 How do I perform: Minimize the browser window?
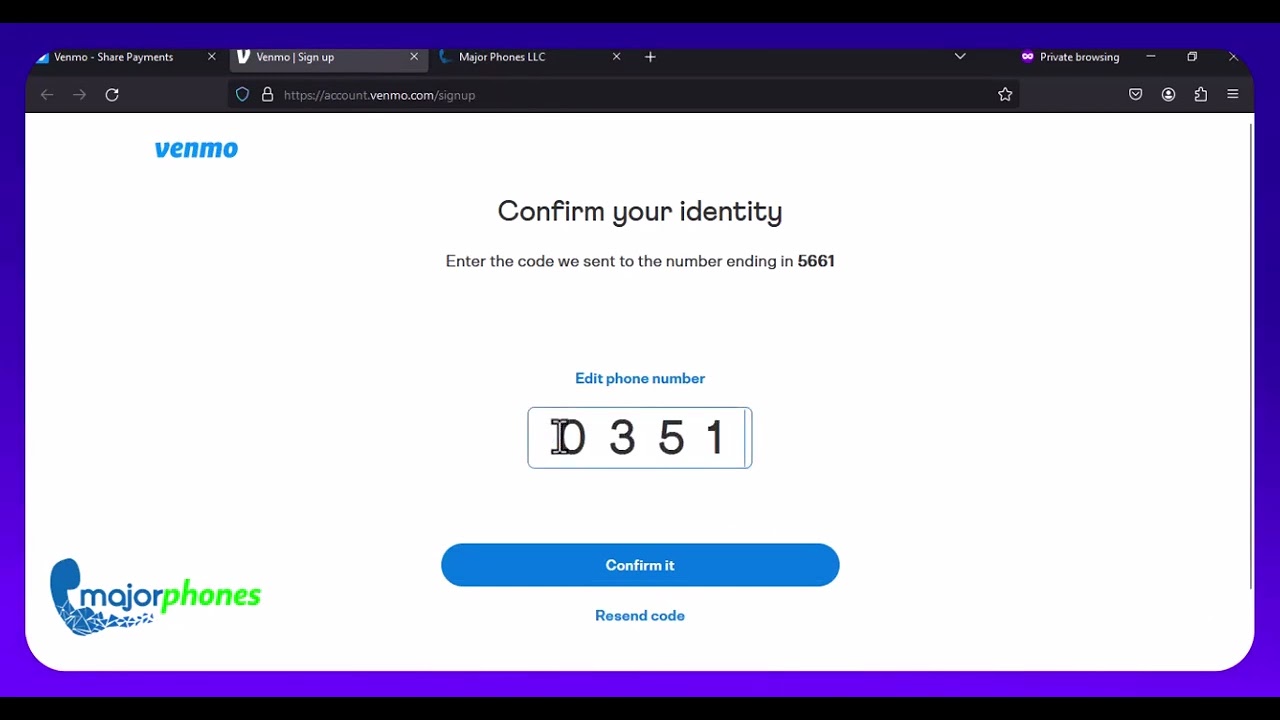tap(1151, 57)
